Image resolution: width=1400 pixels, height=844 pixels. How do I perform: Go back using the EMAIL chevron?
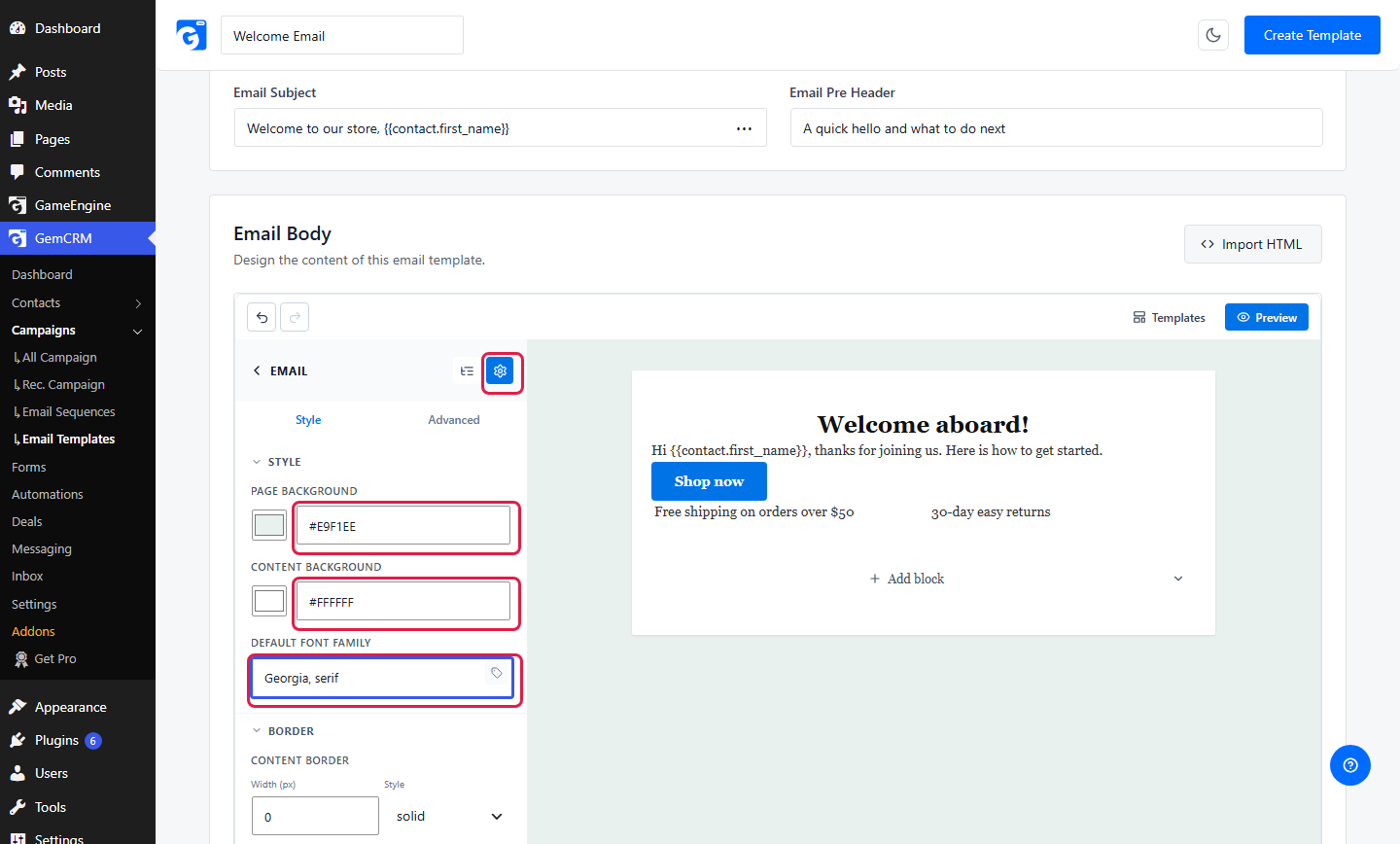[x=257, y=370]
